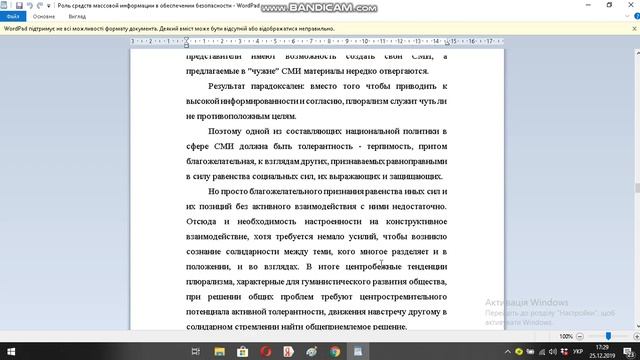The width and height of the screenshot is (640, 360).
Task: Open Customize Quick Access Toolbar dropdown
Action: pos(49,6)
